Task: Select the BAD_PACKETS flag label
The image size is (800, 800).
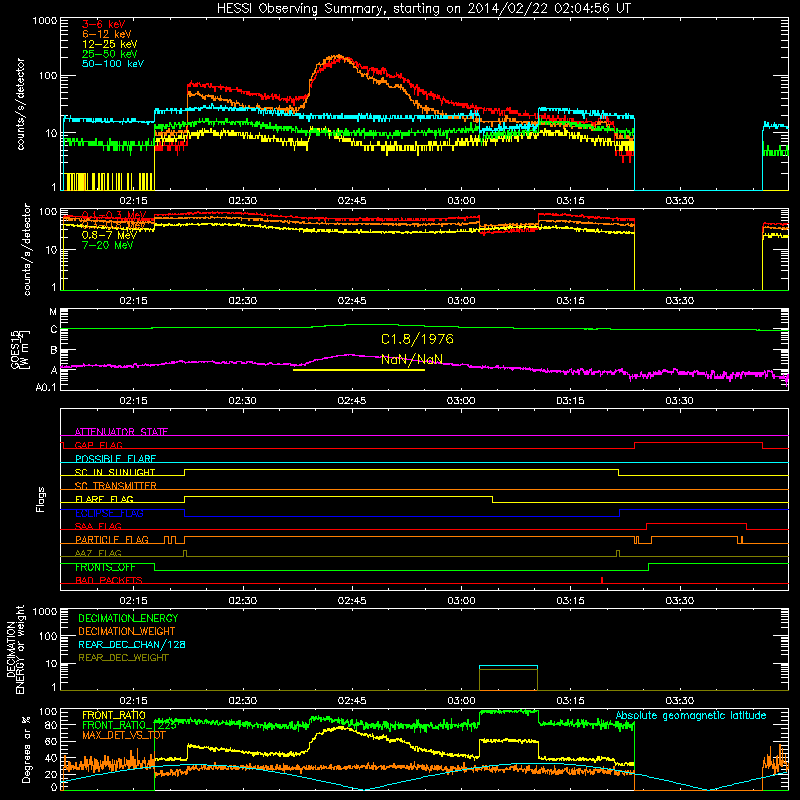Action: 109,580
